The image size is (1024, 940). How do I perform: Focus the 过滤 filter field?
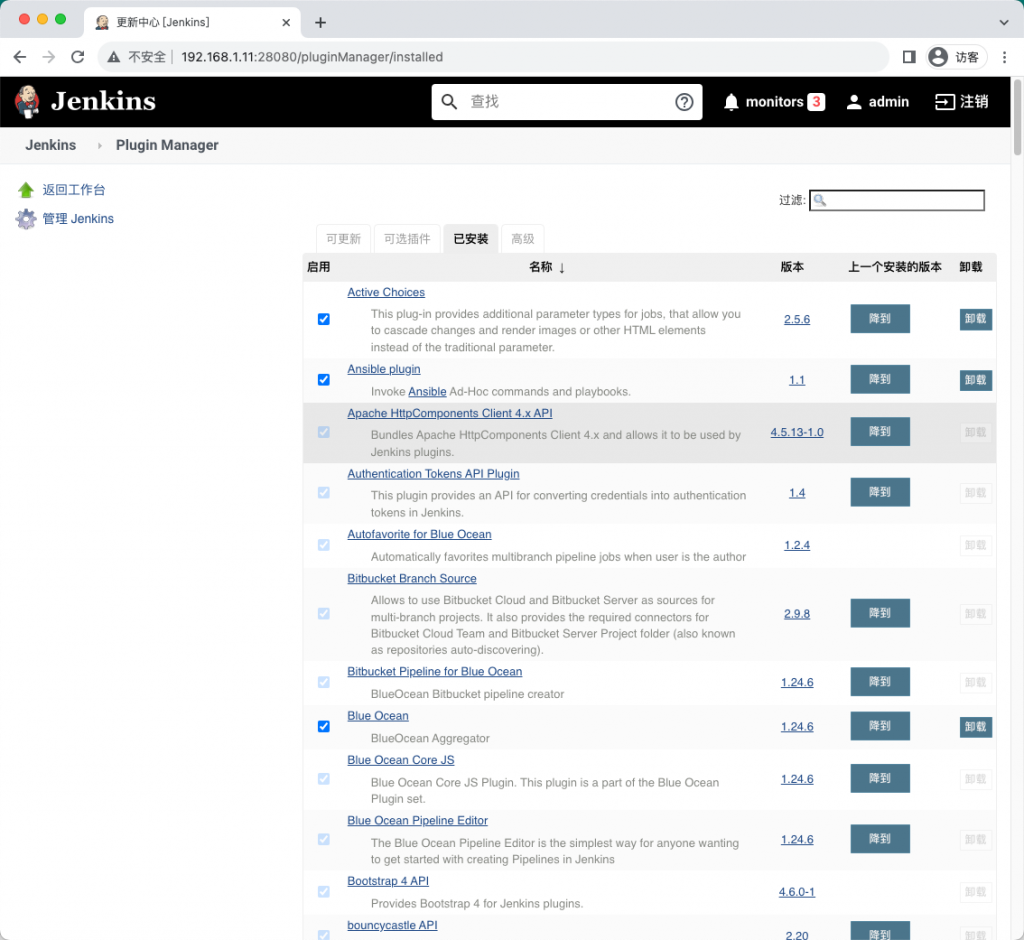pos(897,201)
